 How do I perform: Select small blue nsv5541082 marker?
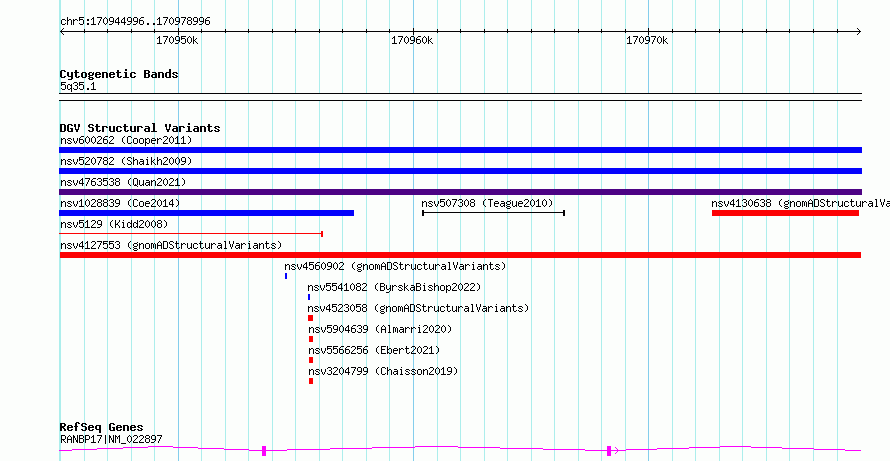click(x=309, y=297)
